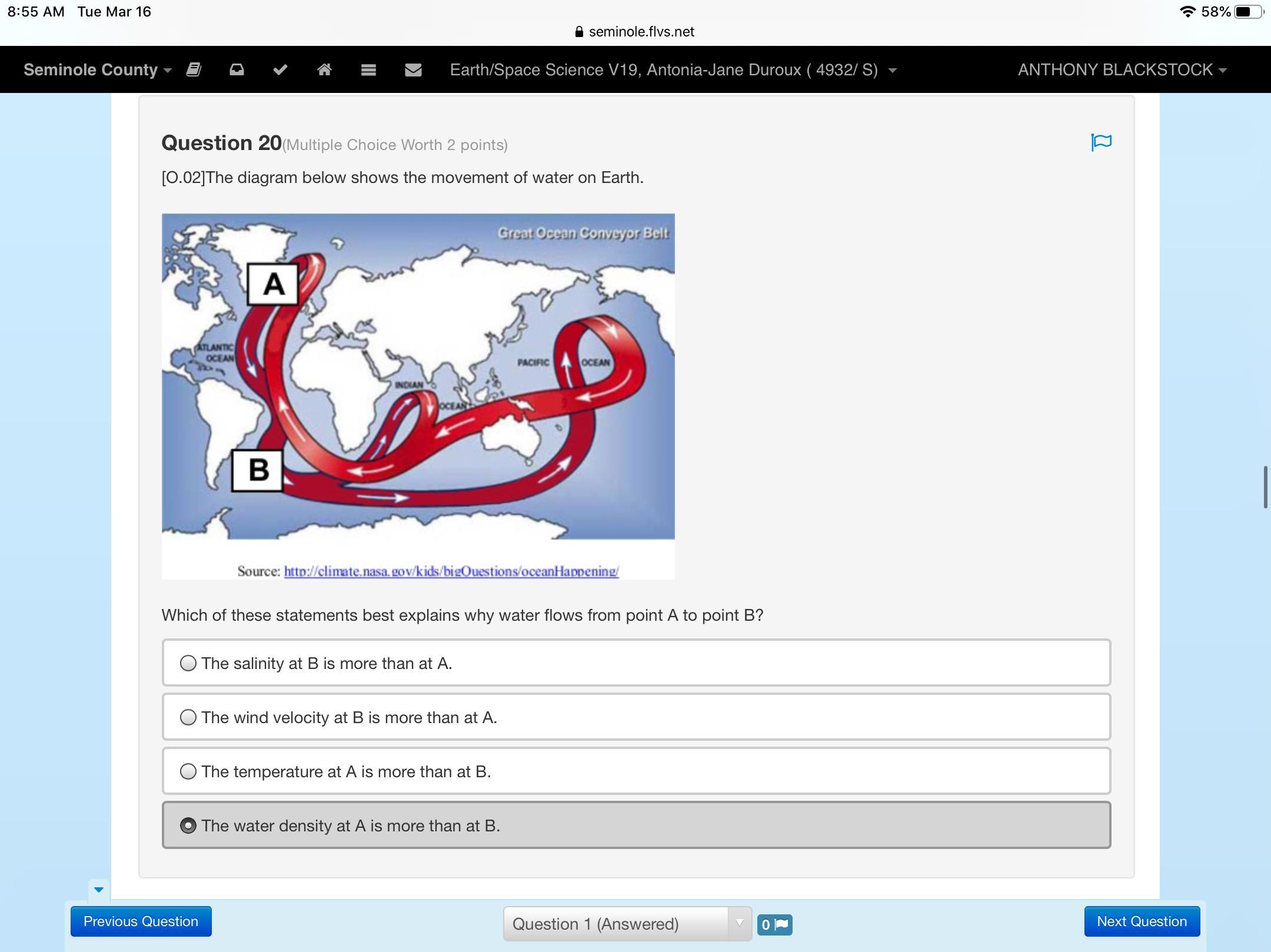
Task: Click the flagged questions counter badge
Action: (774, 924)
